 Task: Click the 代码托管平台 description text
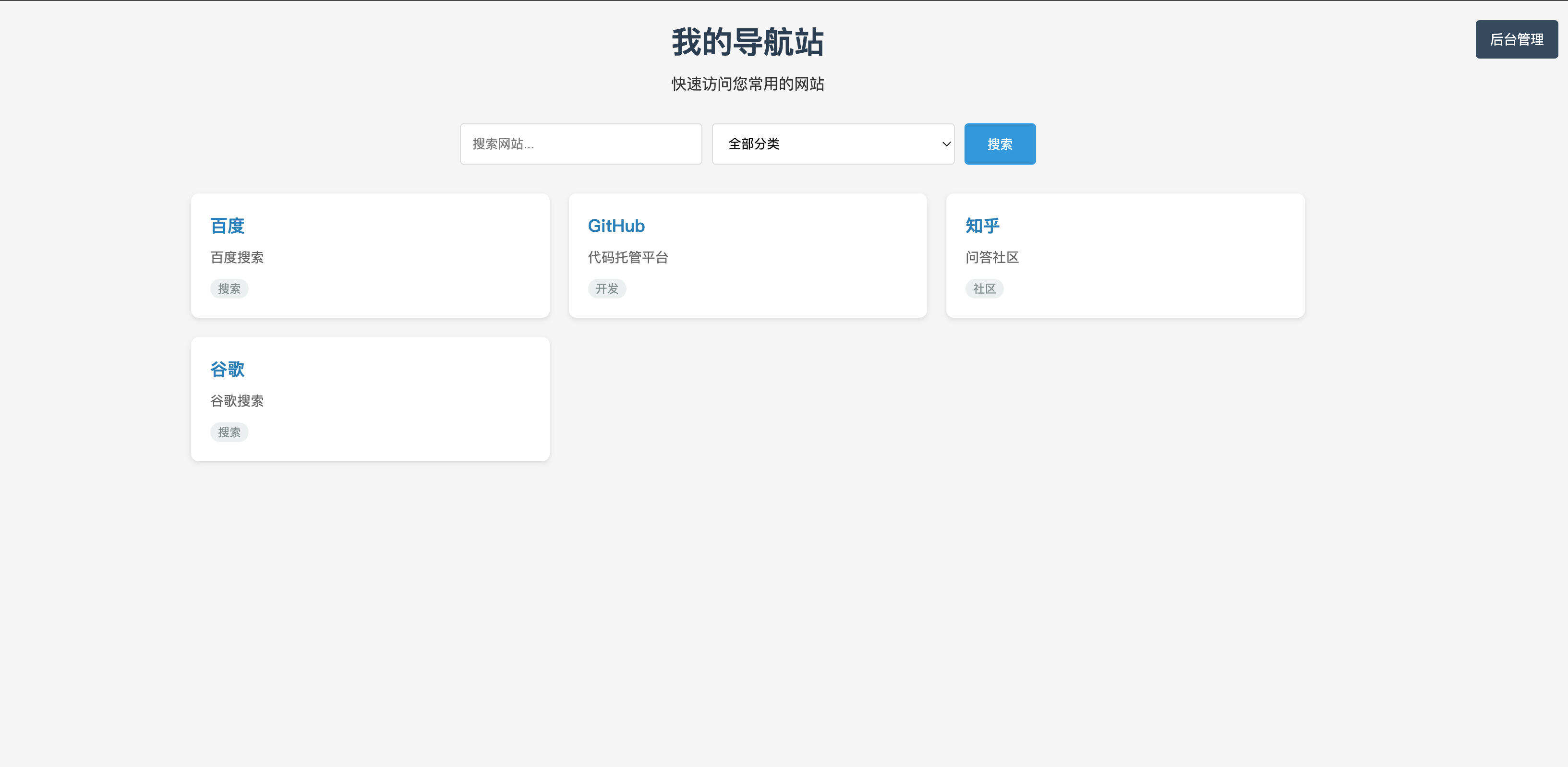[x=627, y=257]
